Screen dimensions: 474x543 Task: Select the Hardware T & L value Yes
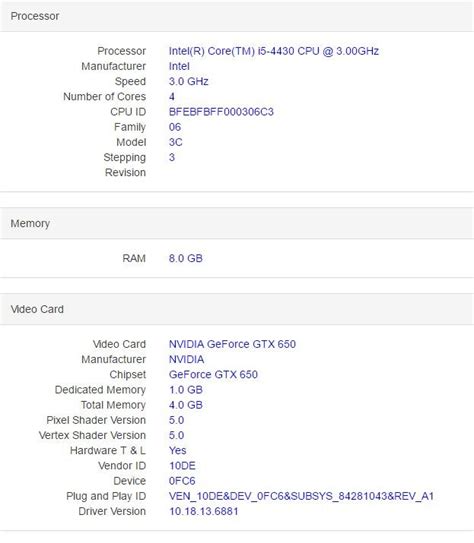pos(178,451)
